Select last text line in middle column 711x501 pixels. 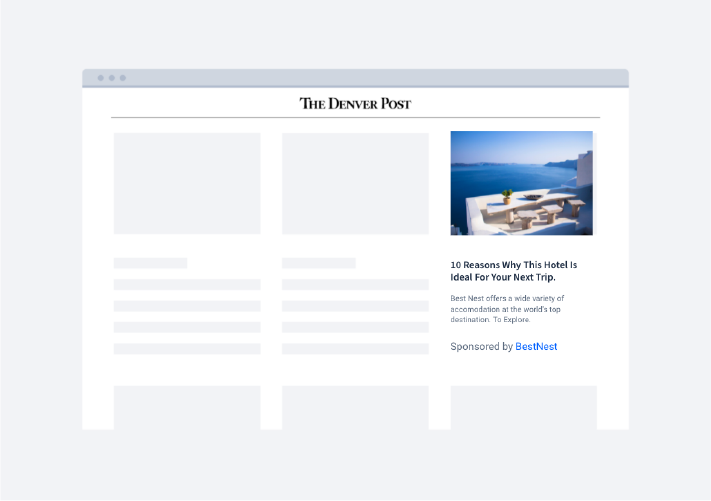tap(355, 349)
